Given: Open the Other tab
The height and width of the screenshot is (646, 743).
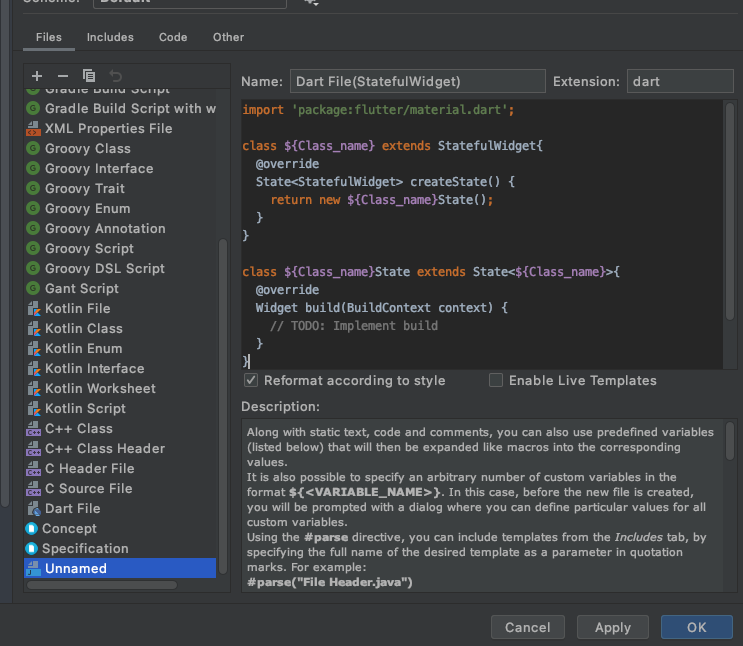Looking at the screenshot, I should coord(228,37).
